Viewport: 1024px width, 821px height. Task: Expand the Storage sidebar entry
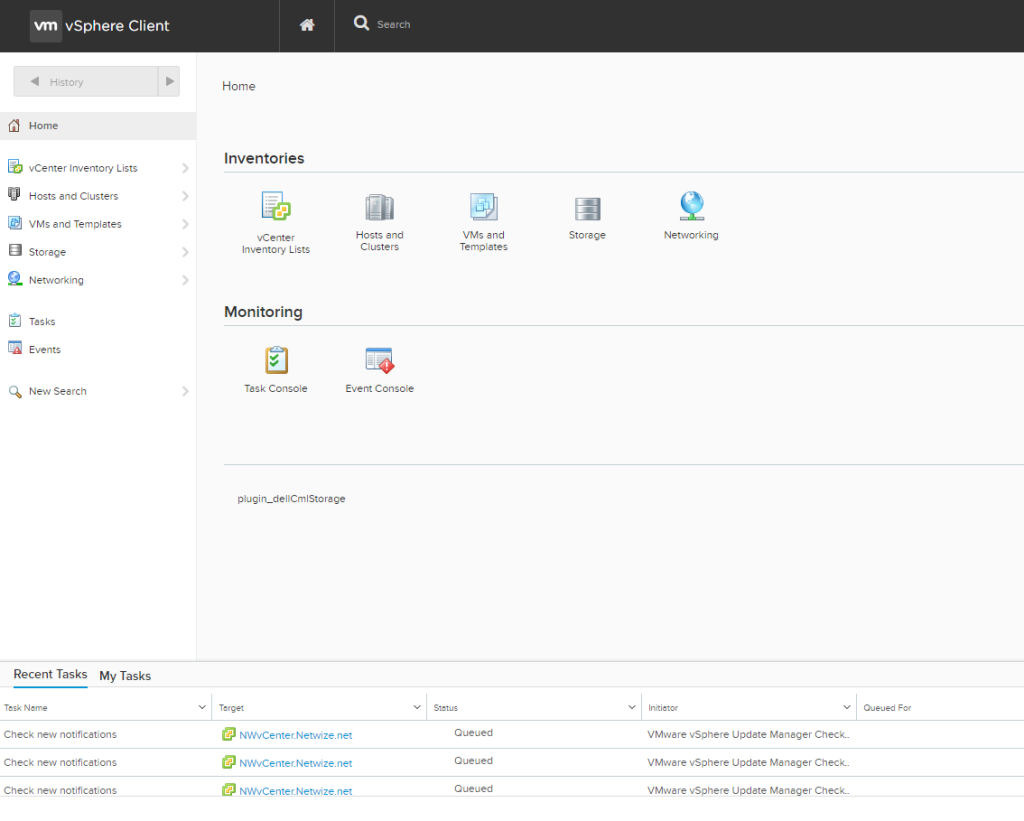point(186,251)
